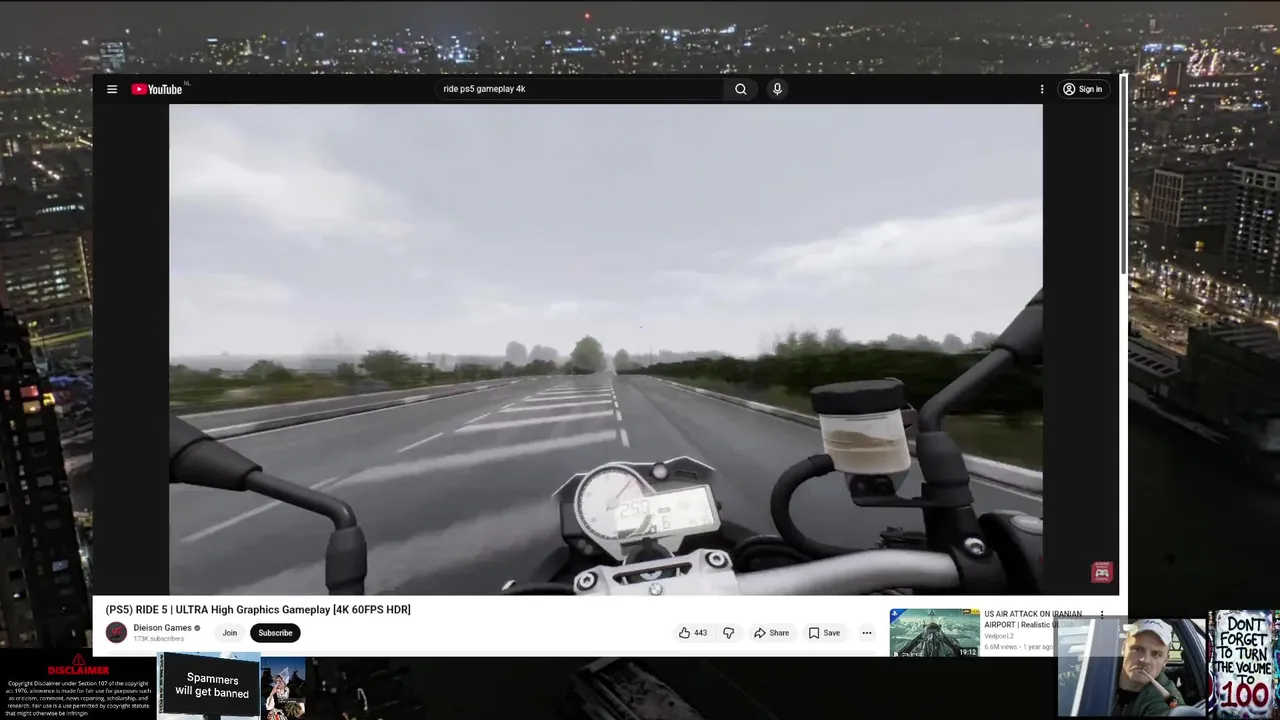This screenshot has height=720, width=1280.
Task: Click the video title '(PS5) RIDE 5 | ULTRA High Graphics'
Action: 258,609
